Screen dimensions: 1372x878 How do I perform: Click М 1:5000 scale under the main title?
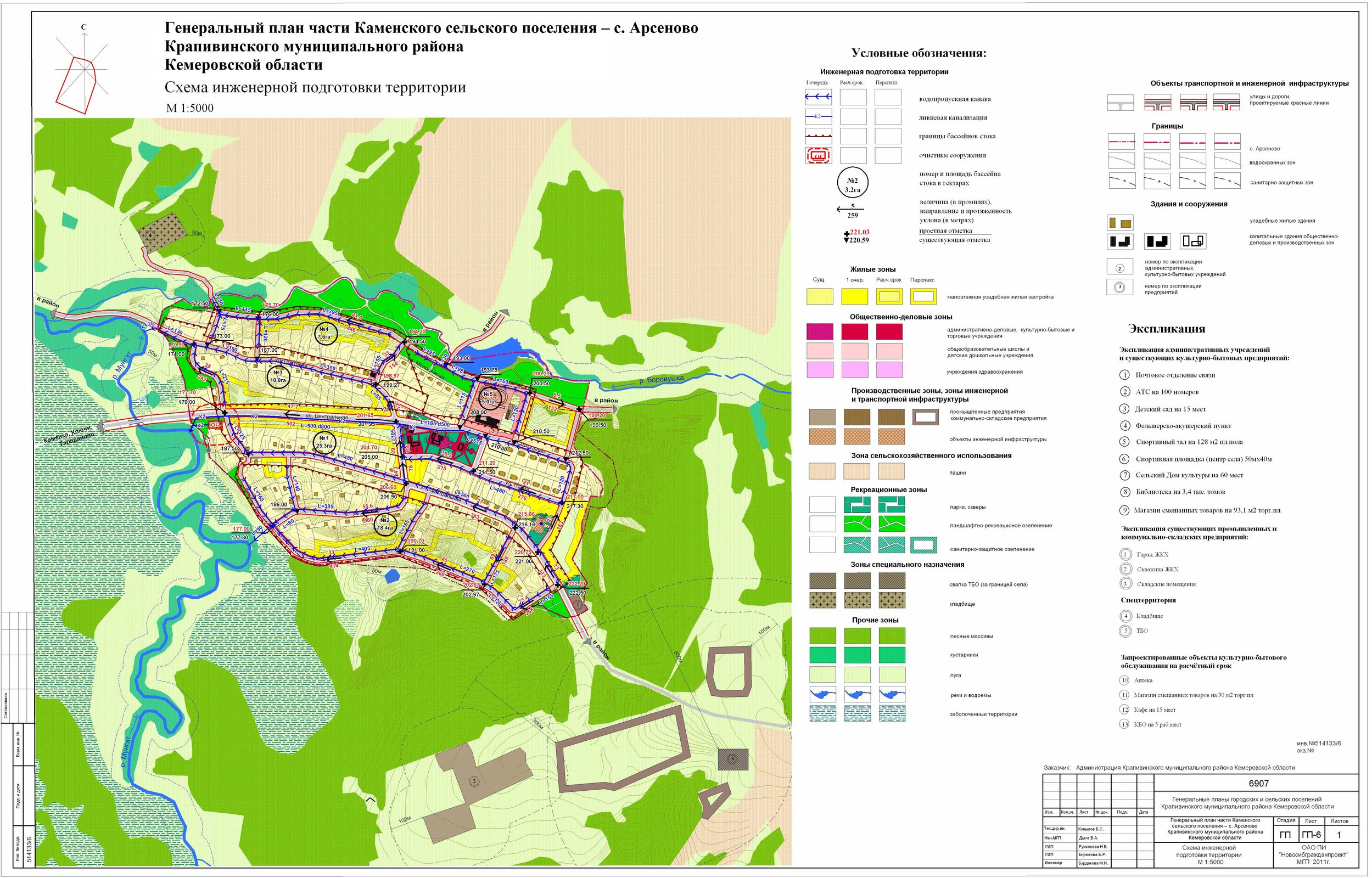[x=190, y=108]
